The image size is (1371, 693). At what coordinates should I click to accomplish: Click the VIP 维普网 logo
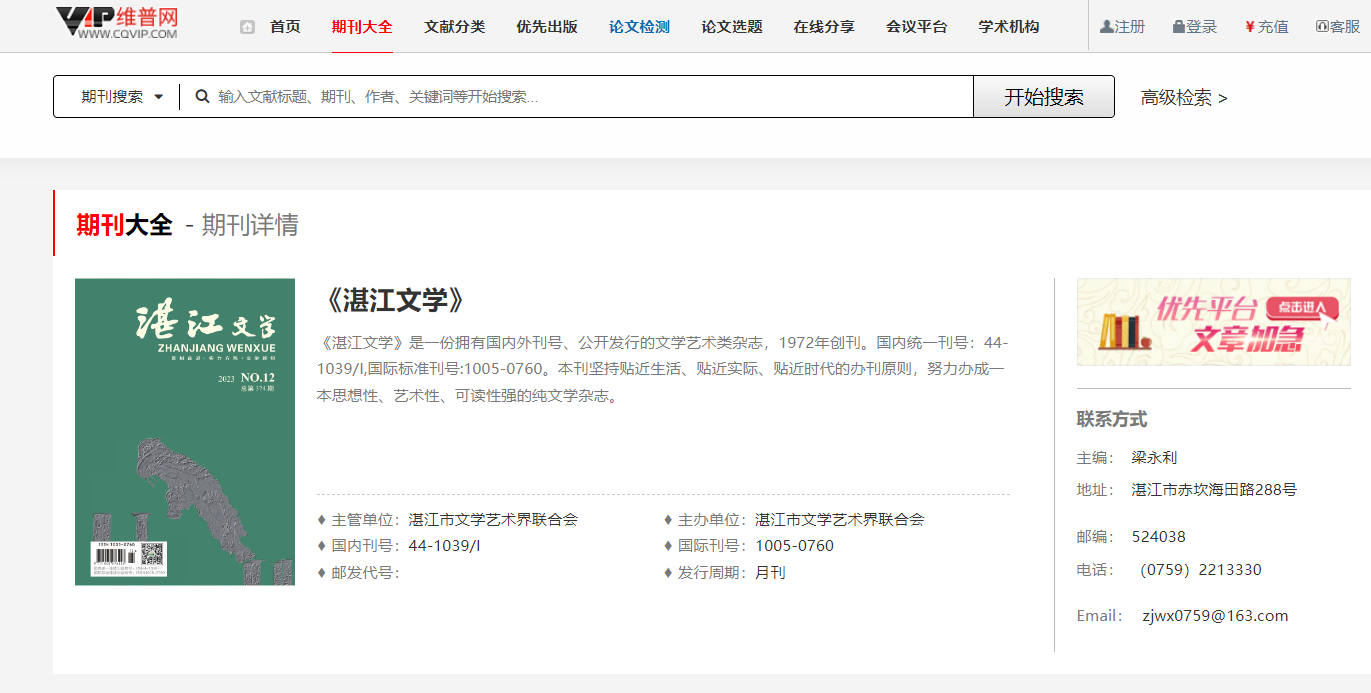117,22
